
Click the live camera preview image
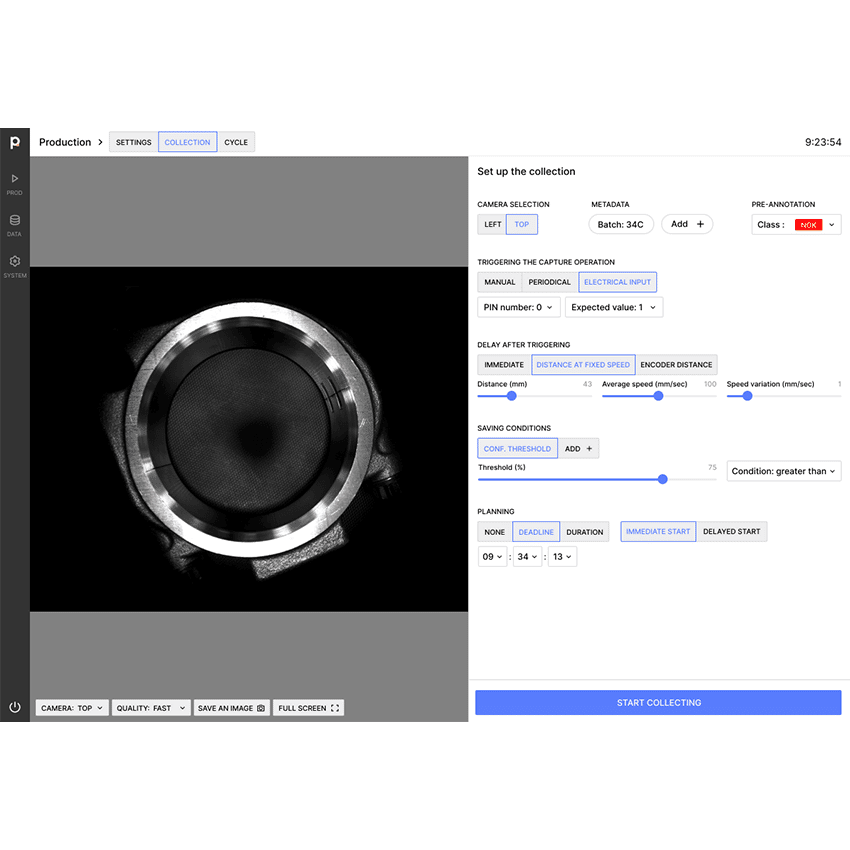click(x=249, y=439)
